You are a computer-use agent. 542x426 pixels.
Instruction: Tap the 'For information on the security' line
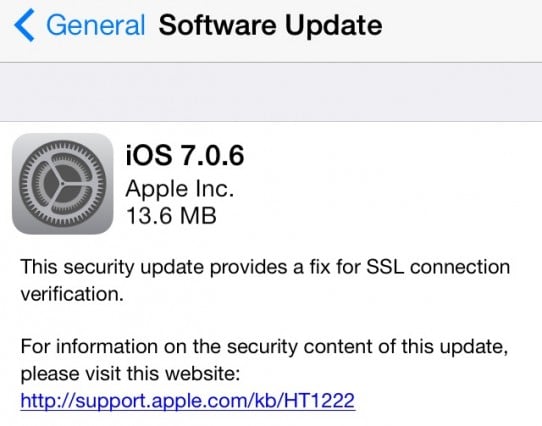(x=264, y=347)
